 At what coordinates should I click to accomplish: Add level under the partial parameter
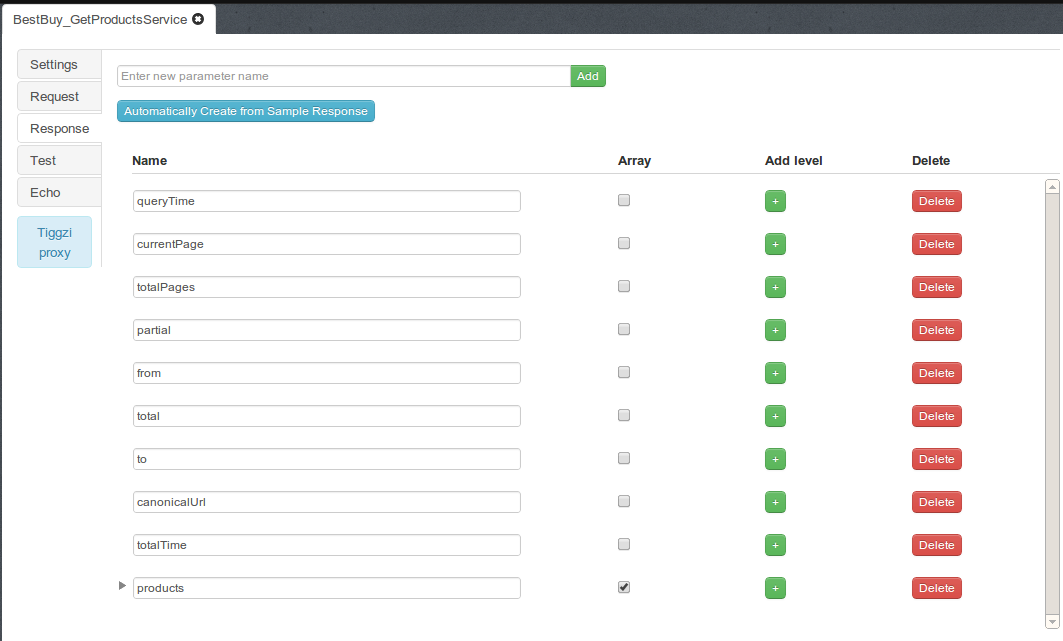[775, 330]
